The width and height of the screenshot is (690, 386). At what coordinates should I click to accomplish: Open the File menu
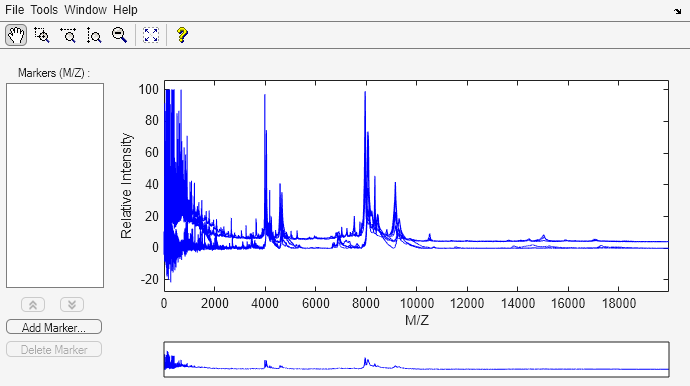[15, 10]
